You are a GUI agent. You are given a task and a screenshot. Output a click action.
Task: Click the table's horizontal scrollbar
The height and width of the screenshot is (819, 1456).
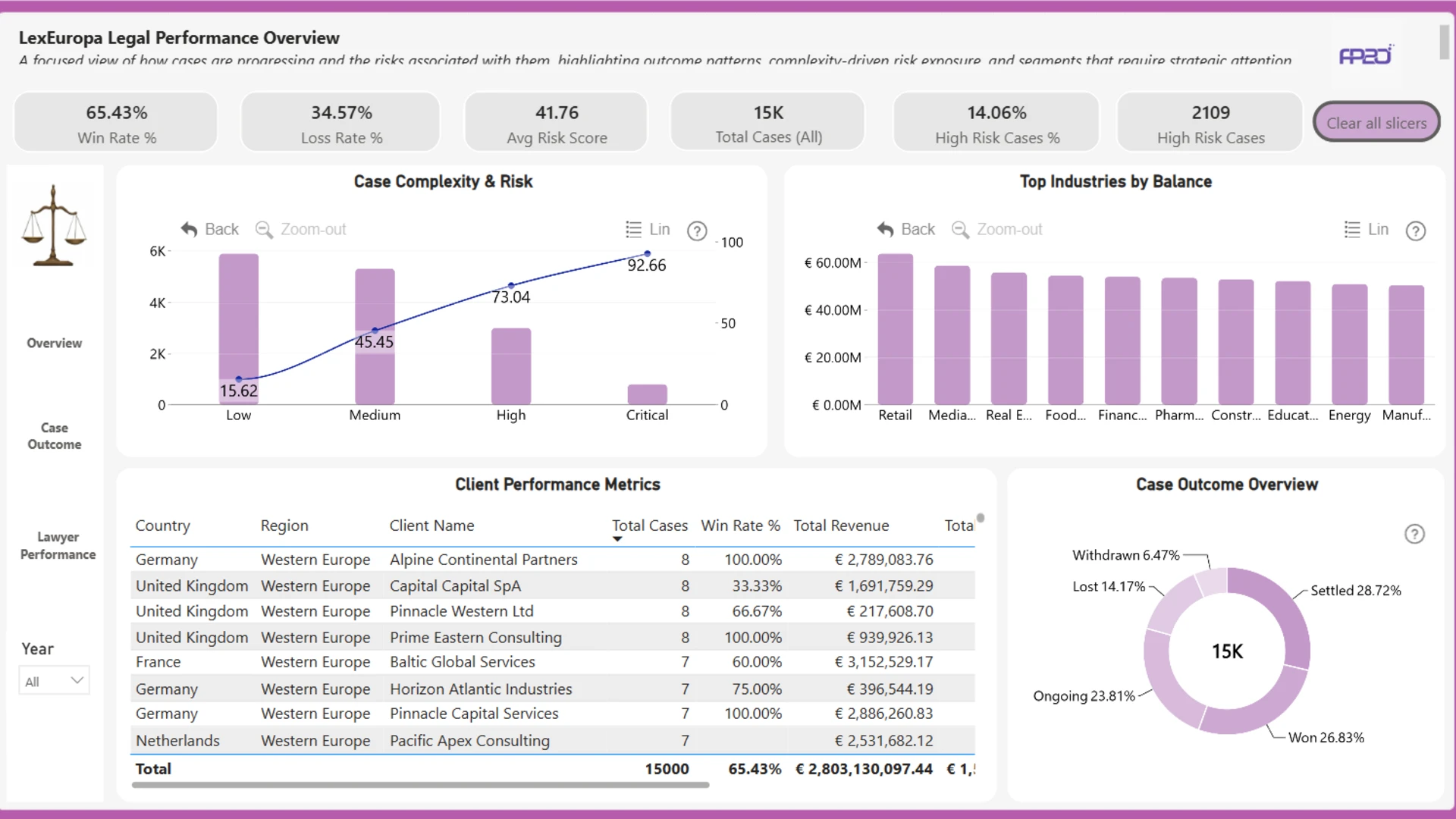pyautogui.click(x=420, y=785)
